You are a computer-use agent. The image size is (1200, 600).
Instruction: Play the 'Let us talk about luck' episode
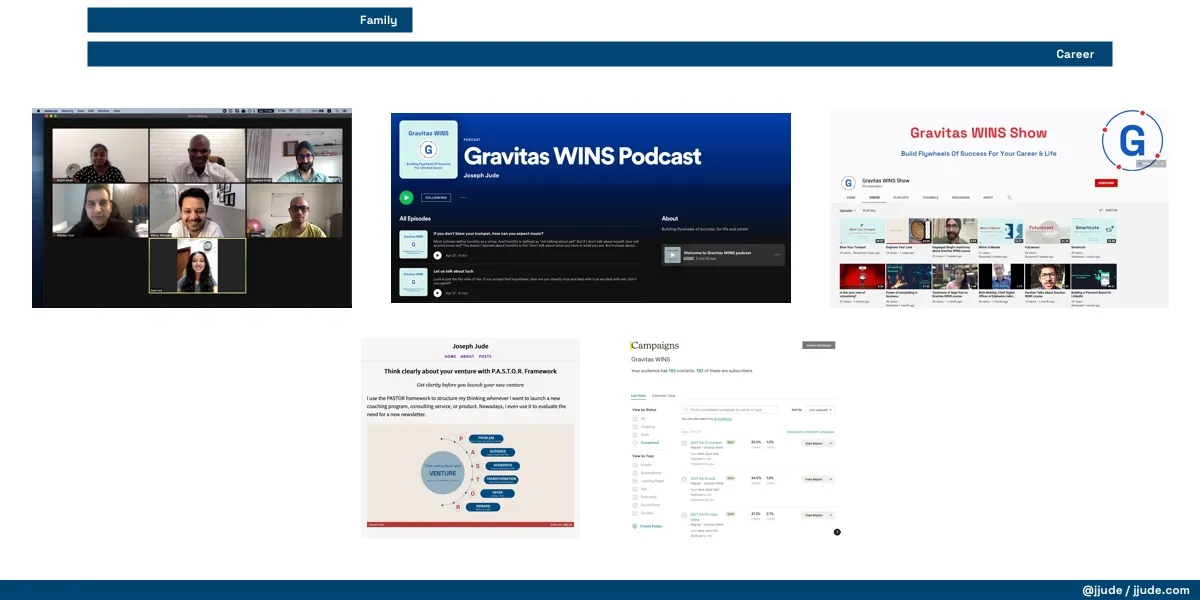pos(438,293)
